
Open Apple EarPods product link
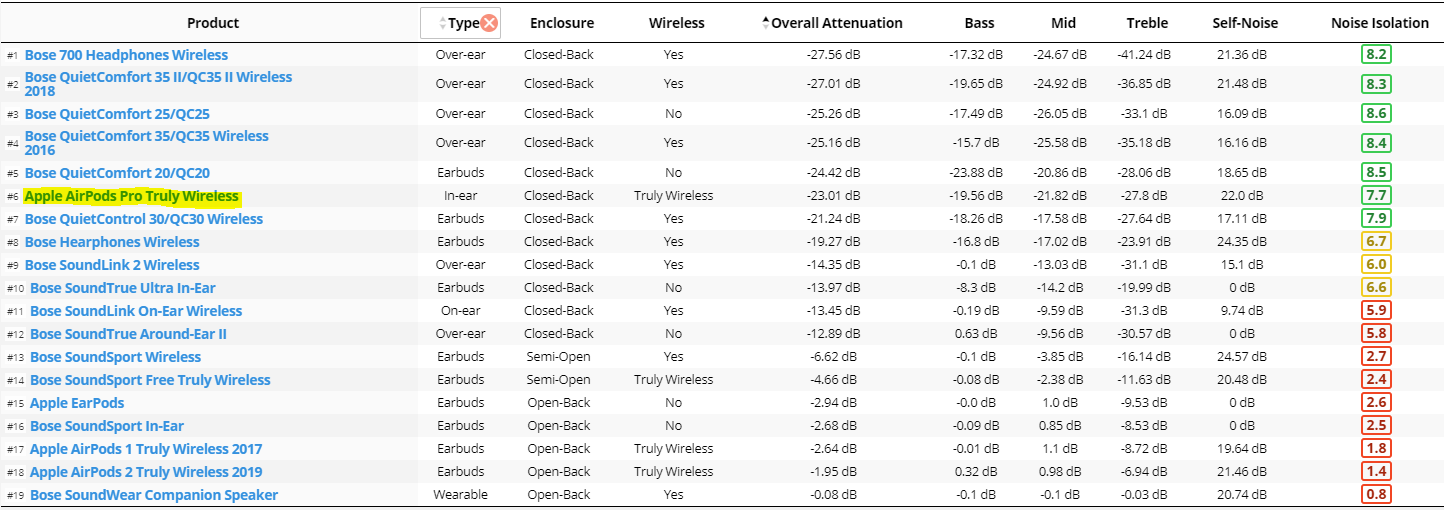(x=77, y=403)
